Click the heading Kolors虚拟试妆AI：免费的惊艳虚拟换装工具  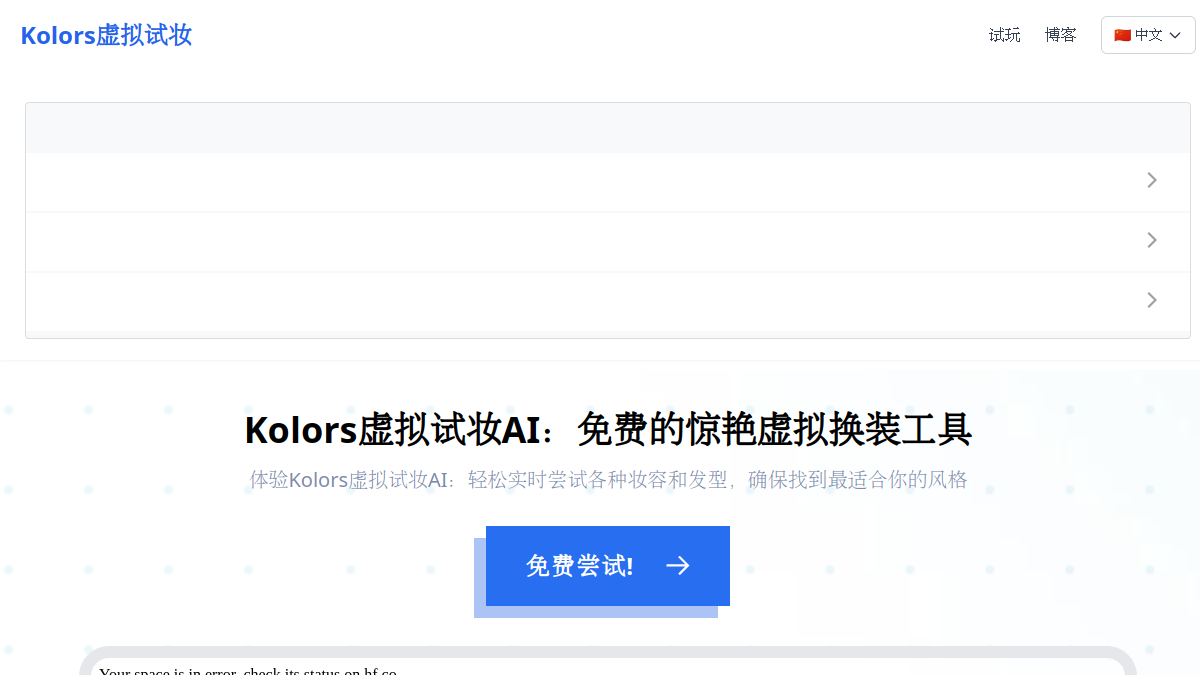tap(608, 430)
